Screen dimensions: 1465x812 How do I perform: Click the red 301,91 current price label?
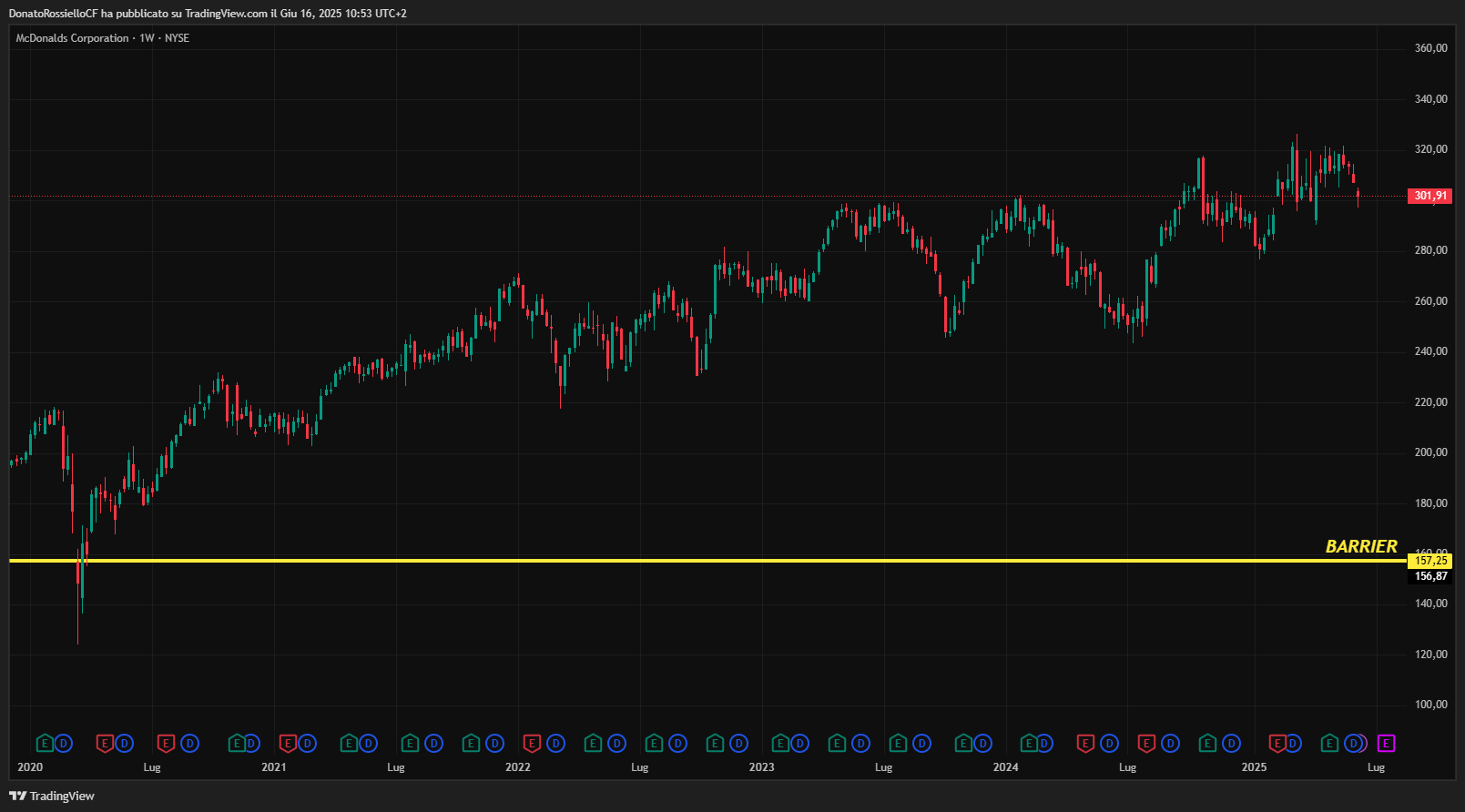1430,196
